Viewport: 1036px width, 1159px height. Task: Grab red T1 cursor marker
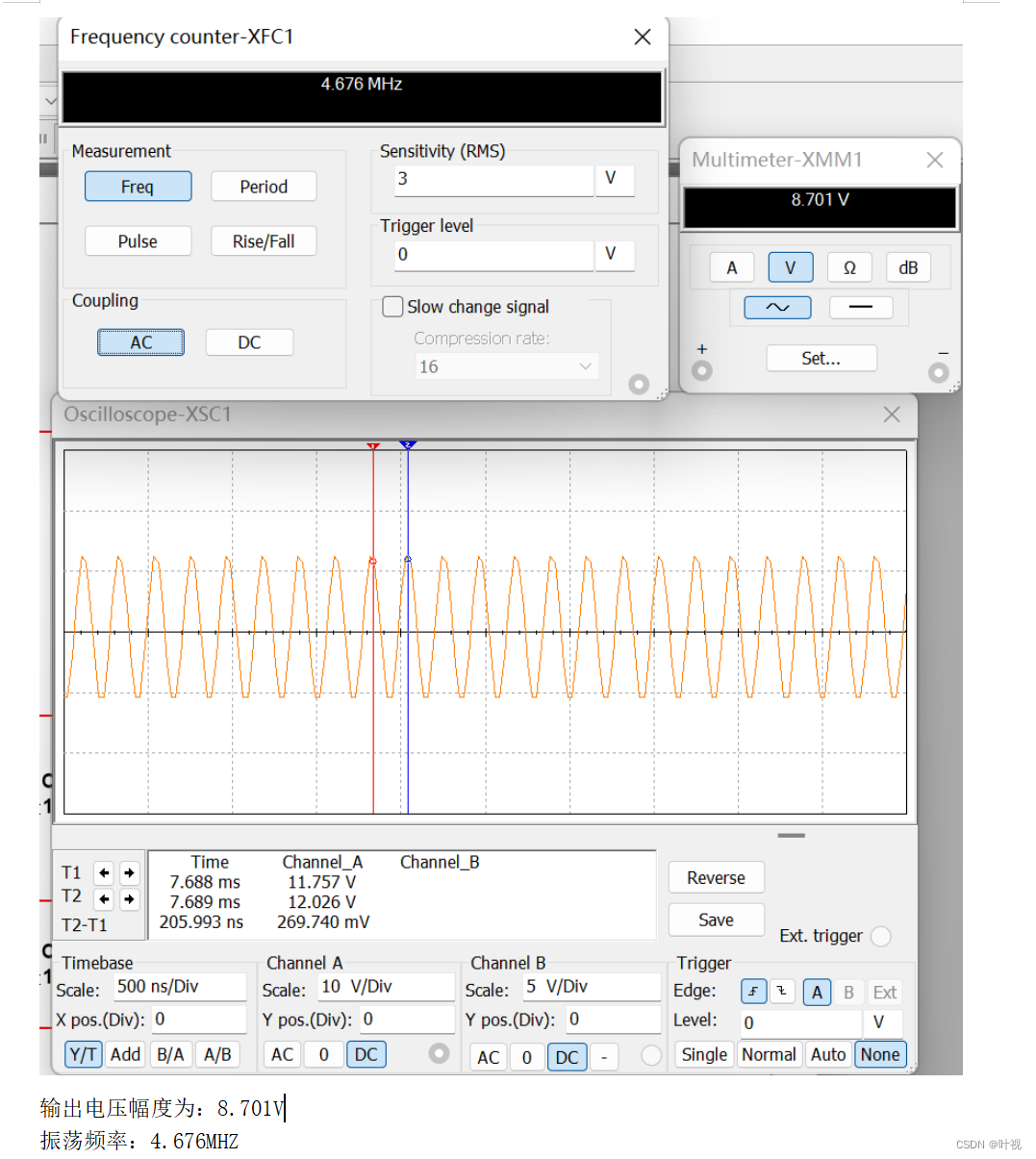pyautogui.click(x=373, y=446)
